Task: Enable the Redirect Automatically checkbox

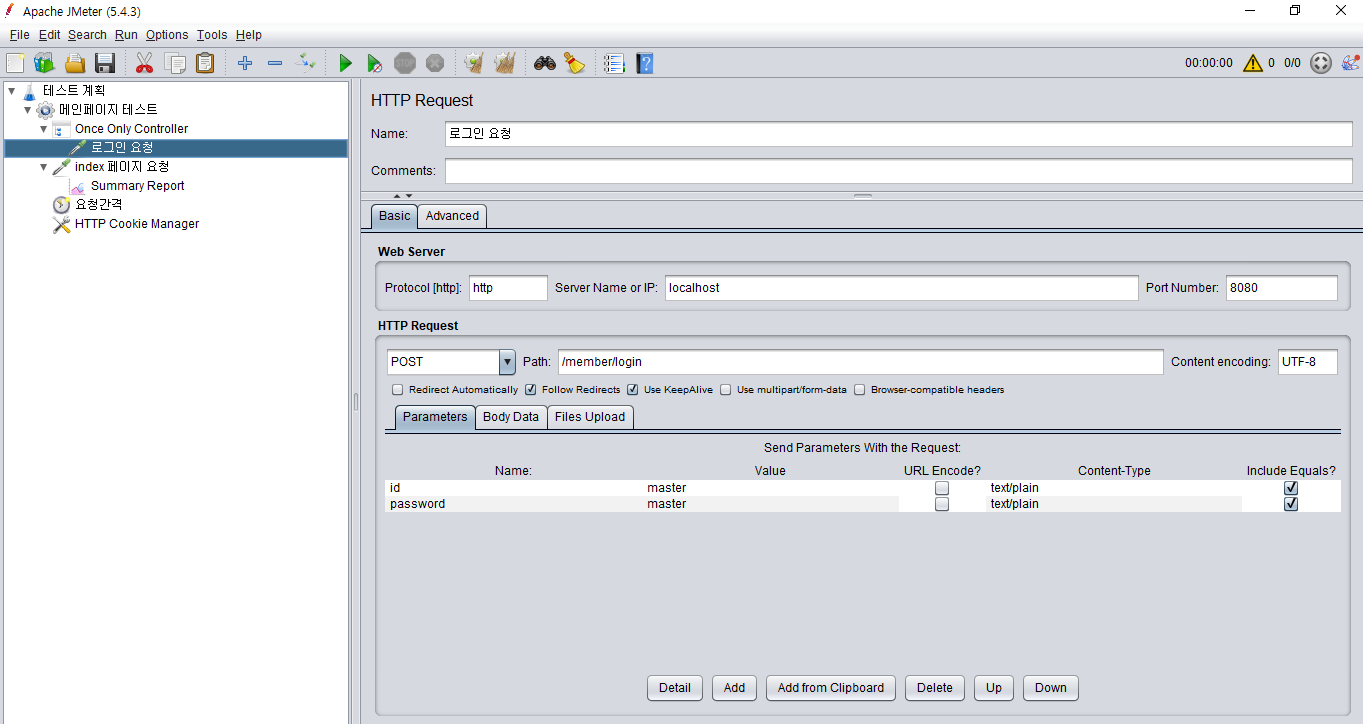Action: tap(398, 390)
